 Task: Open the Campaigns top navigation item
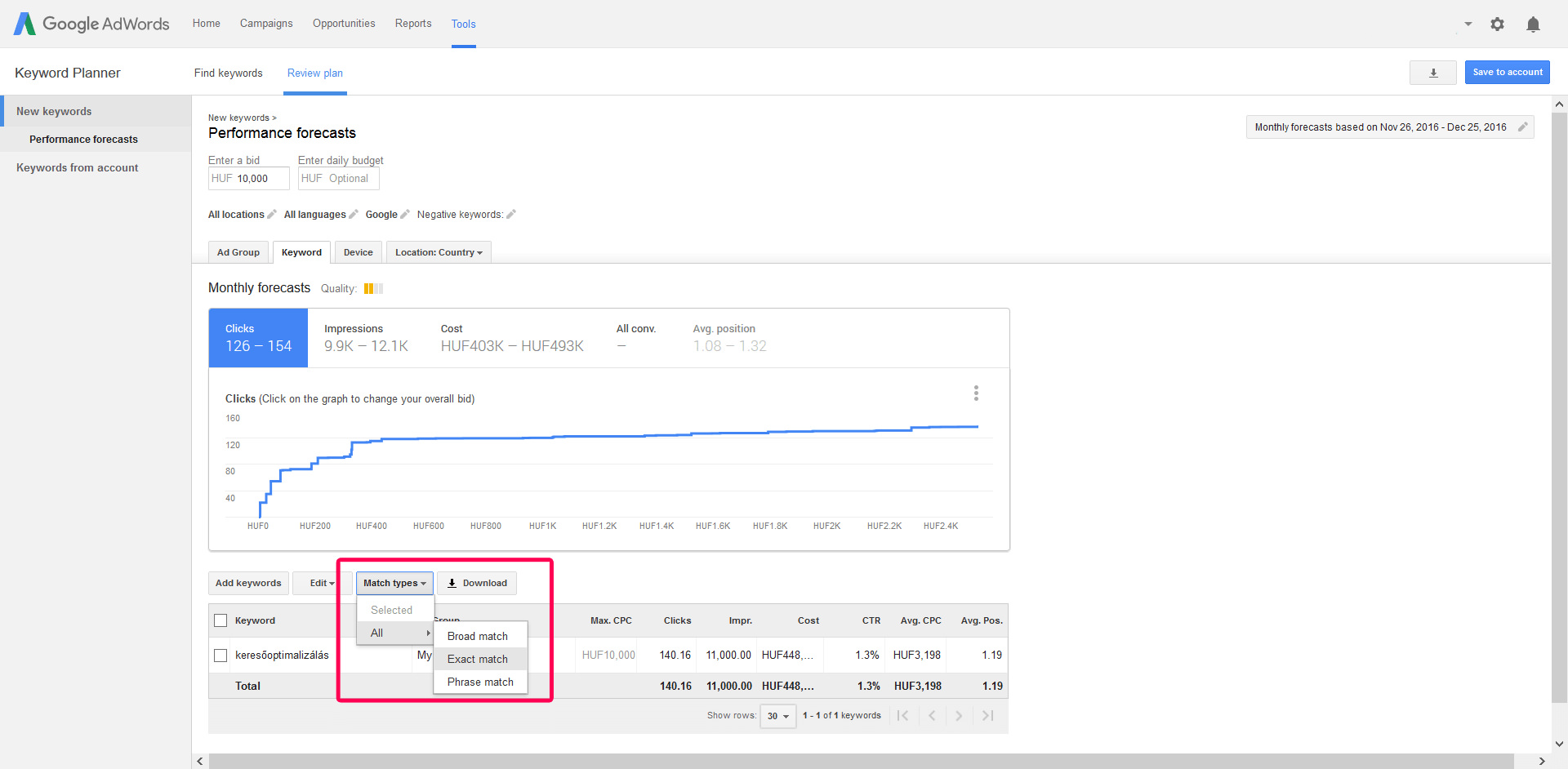pyautogui.click(x=266, y=24)
